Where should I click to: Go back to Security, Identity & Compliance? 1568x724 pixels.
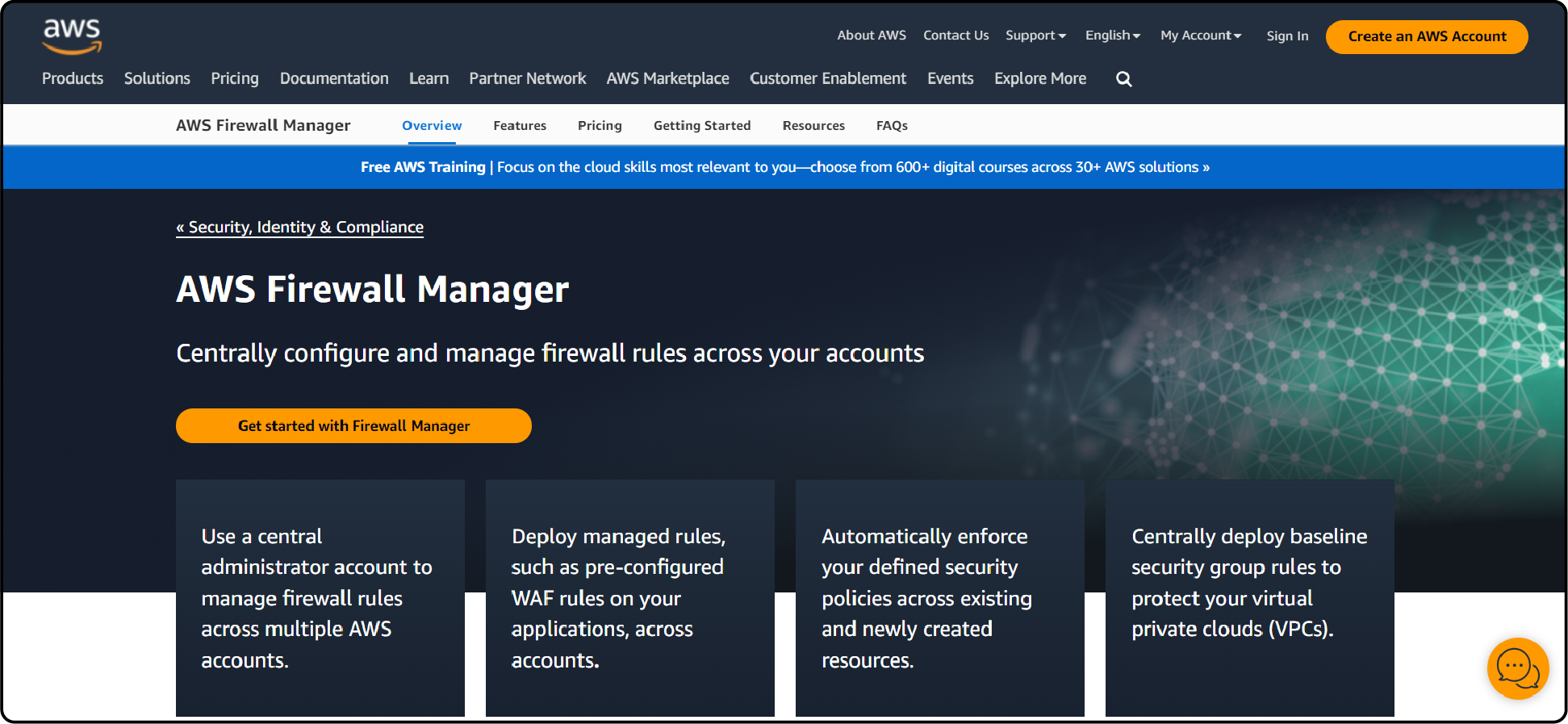299,228
